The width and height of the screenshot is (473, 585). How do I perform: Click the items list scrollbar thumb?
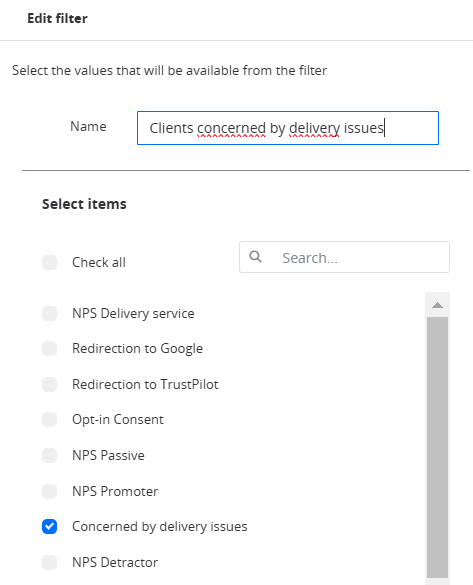coord(437,447)
